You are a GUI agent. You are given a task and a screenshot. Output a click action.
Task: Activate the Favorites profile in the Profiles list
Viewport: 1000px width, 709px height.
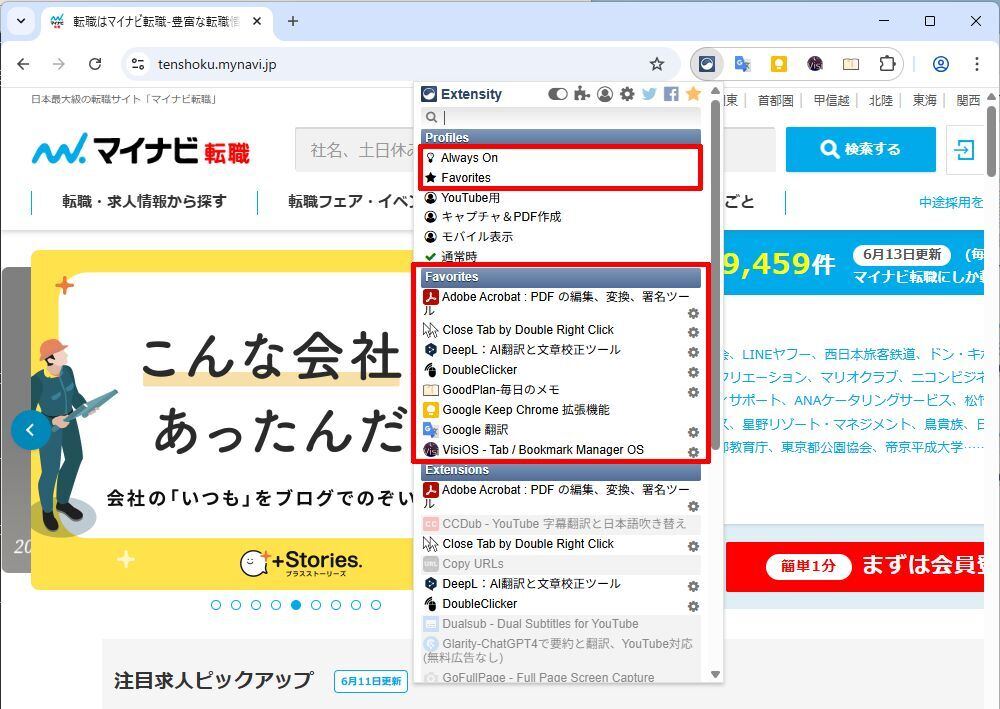[561, 177]
